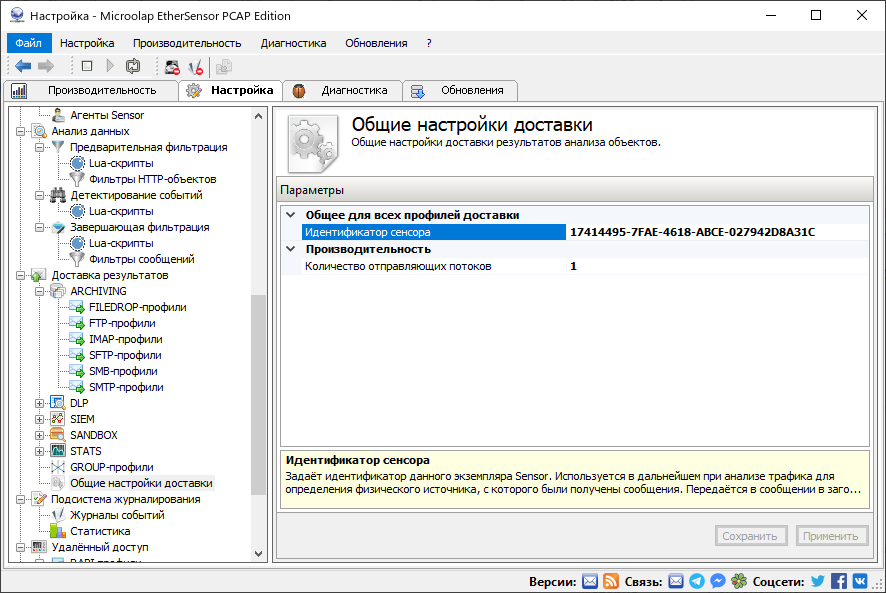This screenshot has width=886, height=593.
Task: Navigate back using the blue left arrow
Action: pos(23,65)
